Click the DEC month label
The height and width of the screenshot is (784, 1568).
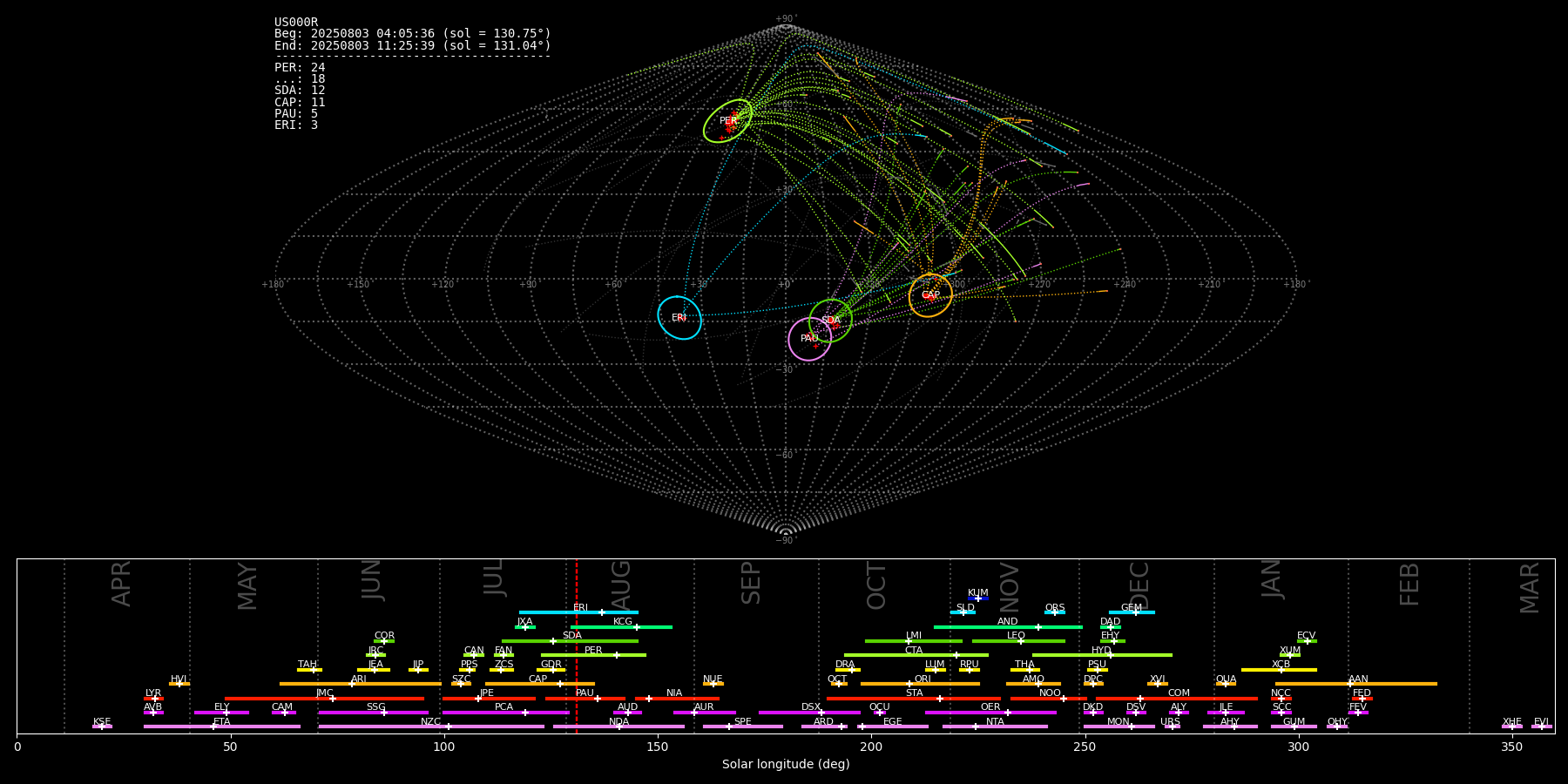click(x=1139, y=585)
